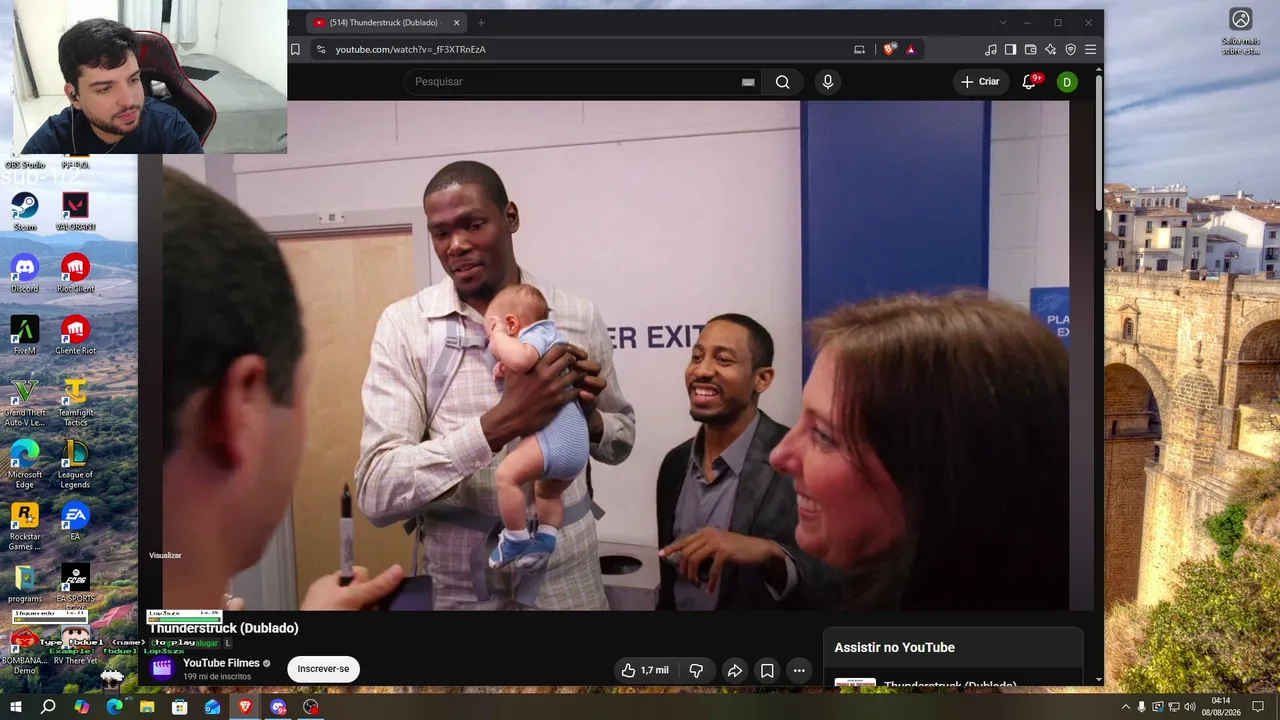Launch FiveM from the desktop
Image resolution: width=1280 pixels, height=720 pixels.
[25, 335]
